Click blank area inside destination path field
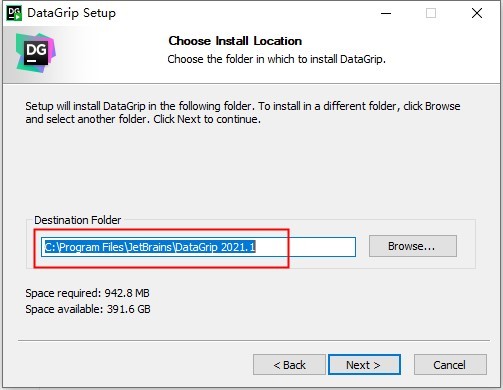This screenshot has width=503, height=390. point(305,247)
